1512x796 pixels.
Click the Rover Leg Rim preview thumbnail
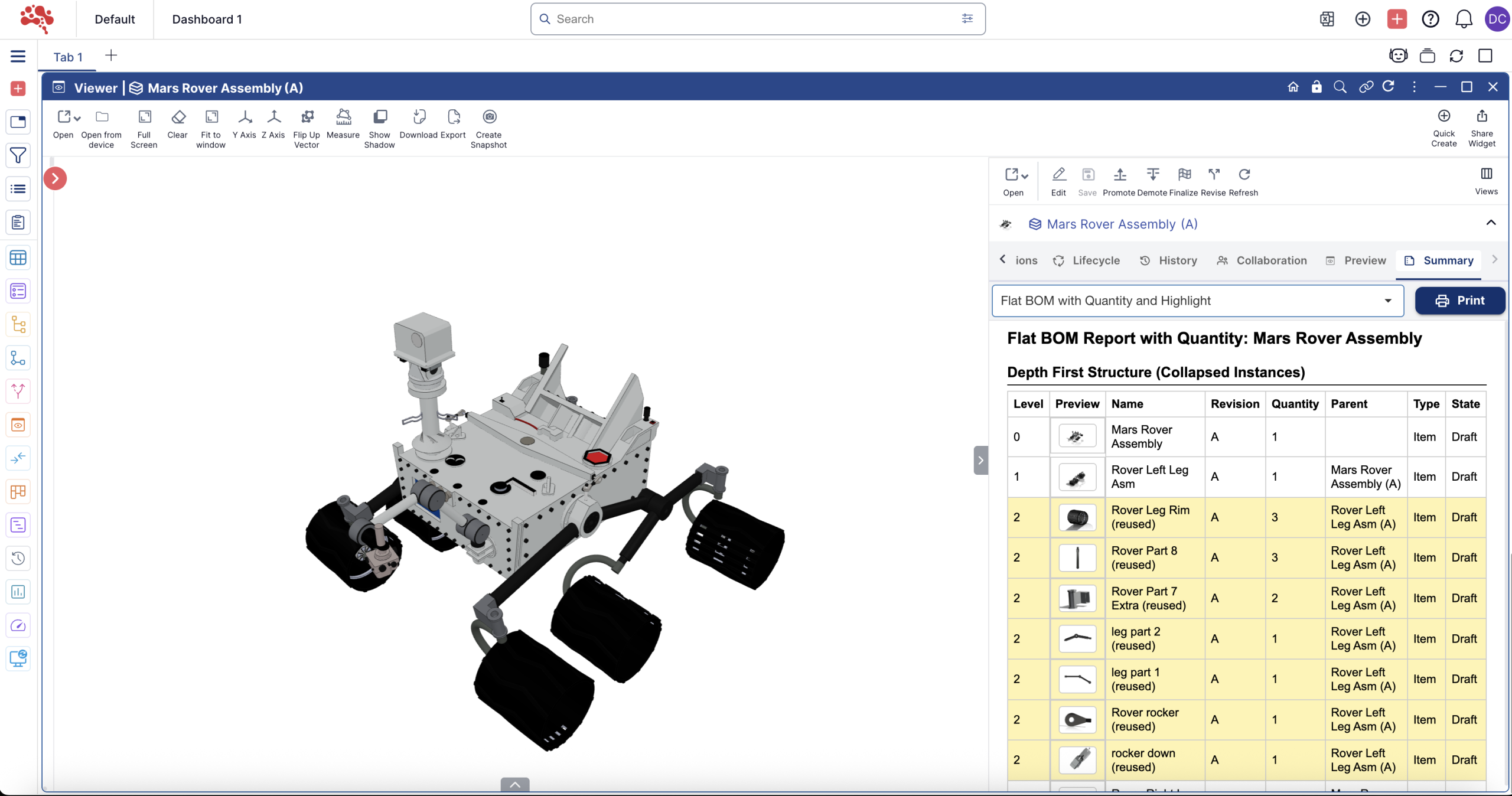click(1077, 517)
